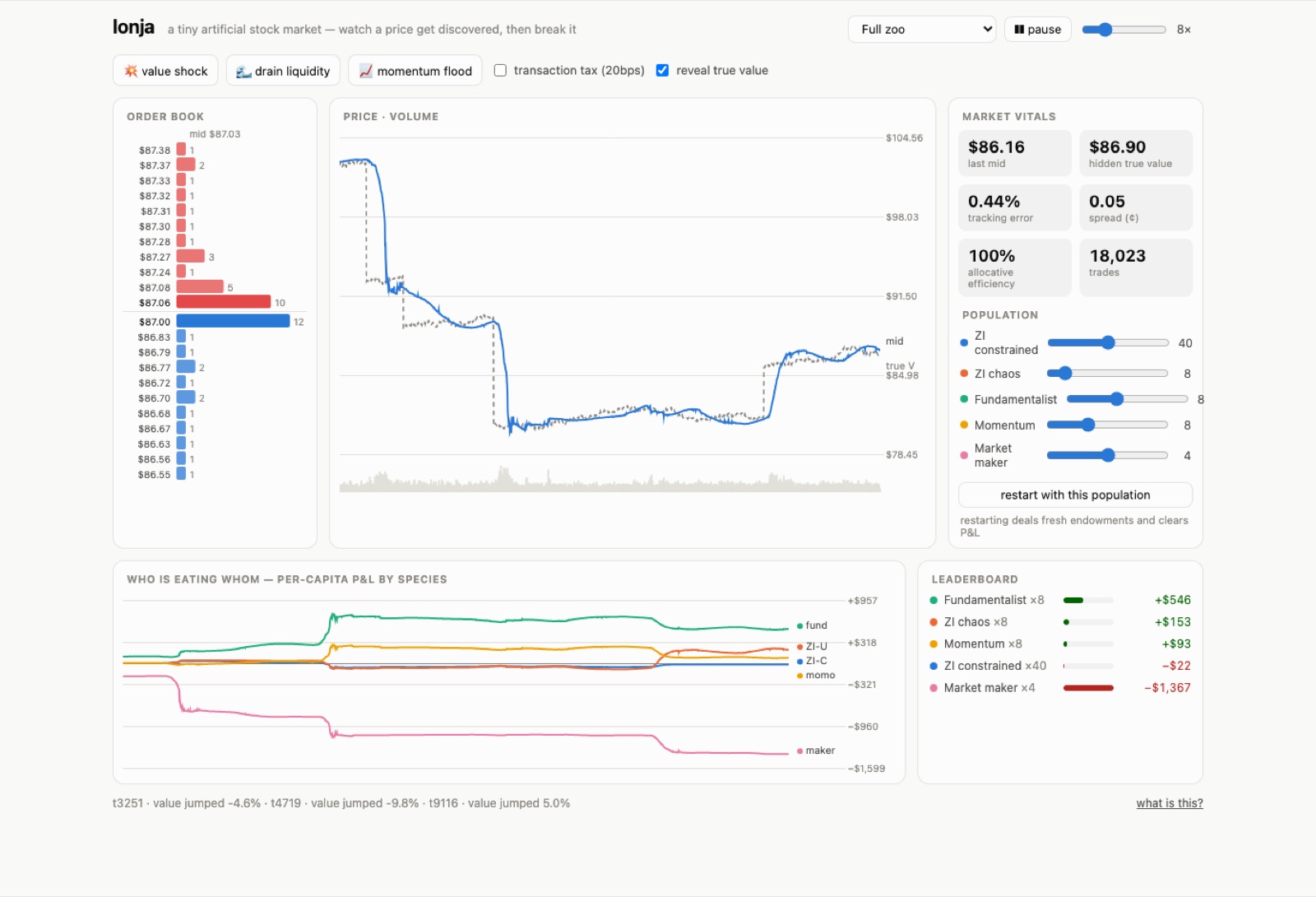Click the $87.08 ask row
1316x897 pixels.
(x=186, y=287)
